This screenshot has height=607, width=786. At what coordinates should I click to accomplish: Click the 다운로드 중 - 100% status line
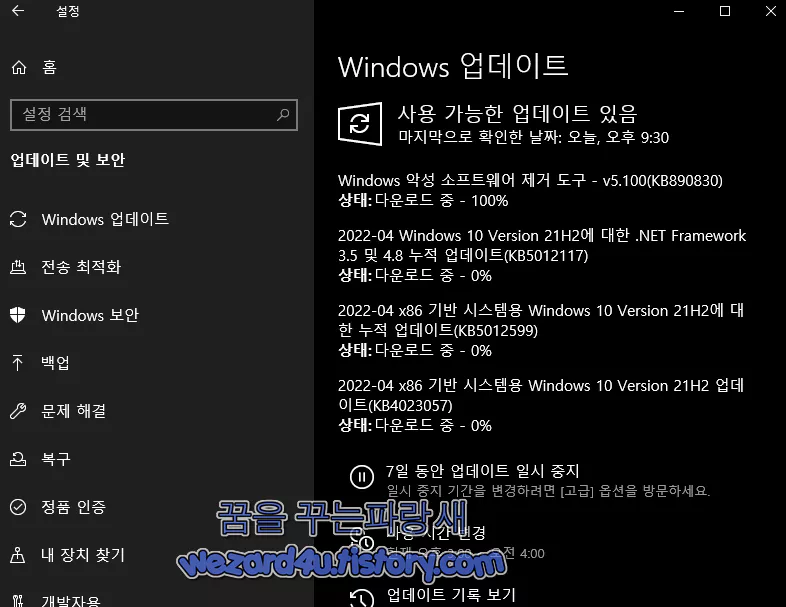click(423, 200)
